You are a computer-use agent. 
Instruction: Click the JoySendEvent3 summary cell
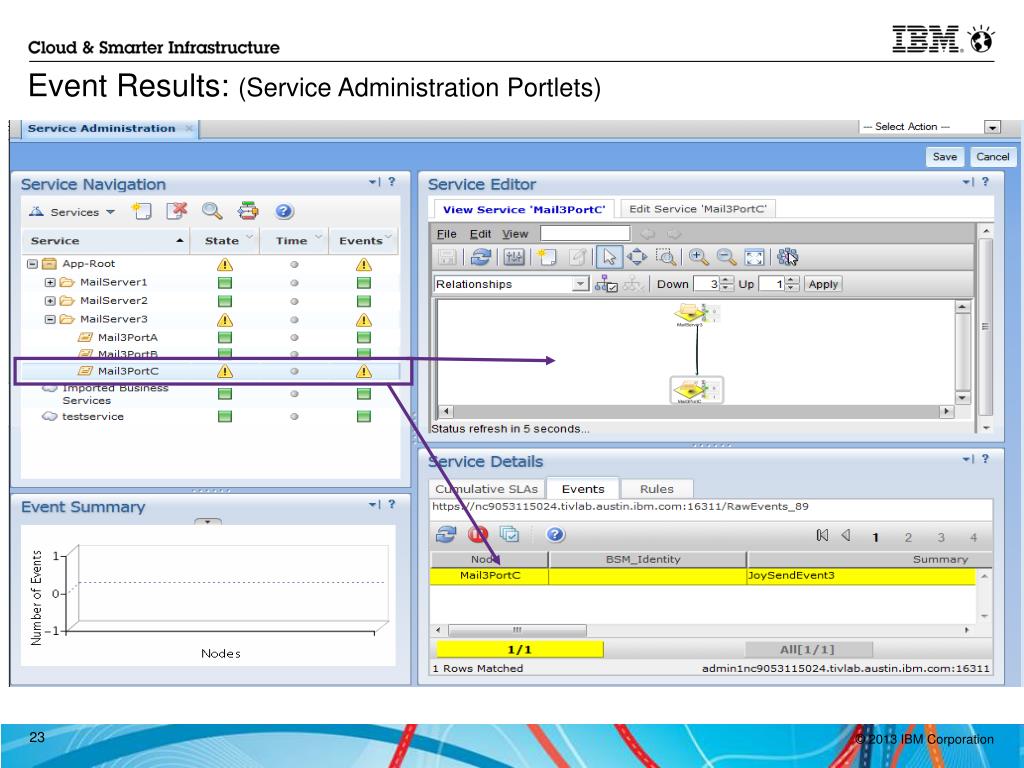coord(861,576)
